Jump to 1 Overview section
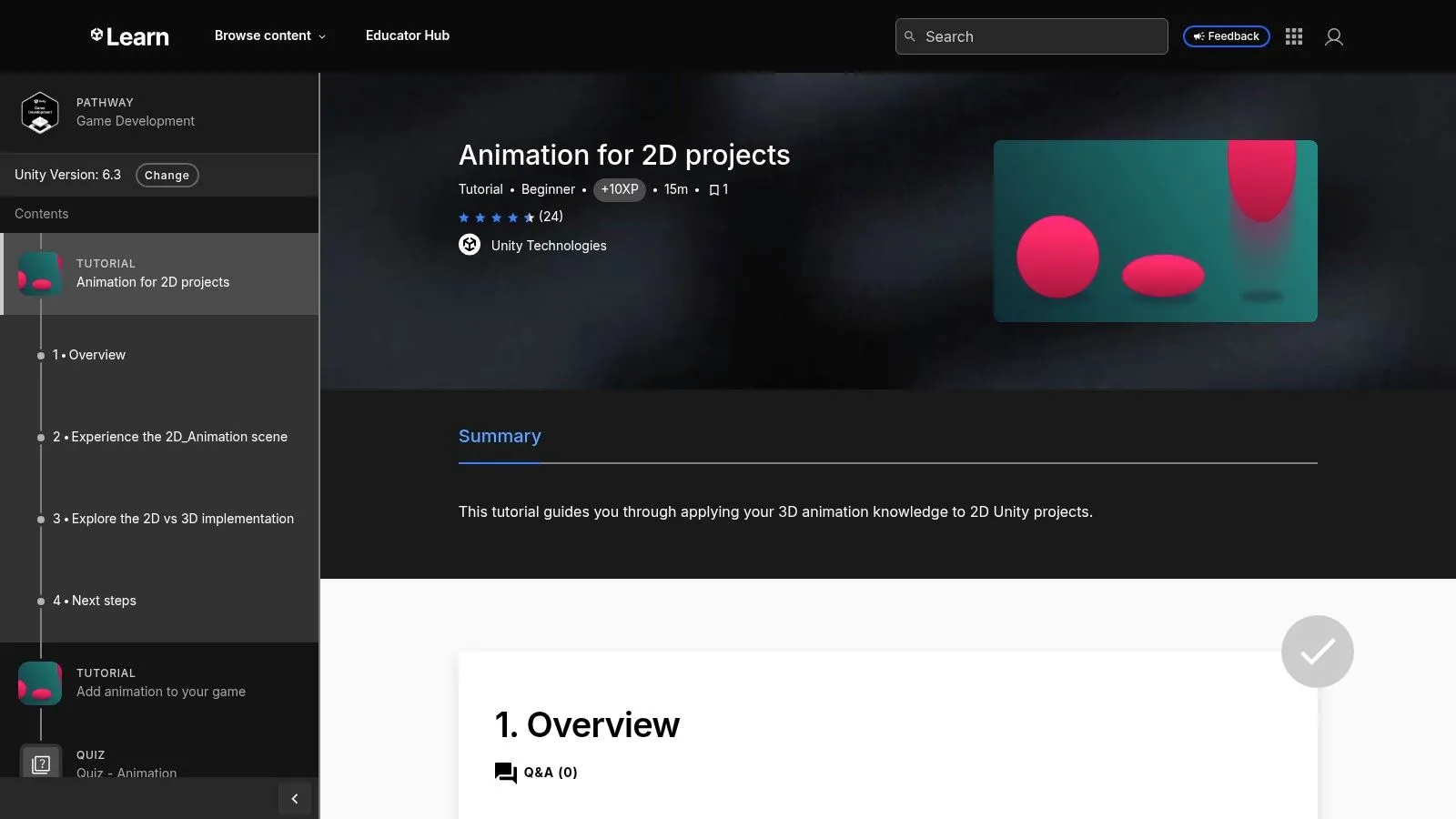The image size is (1456, 819). point(89,355)
